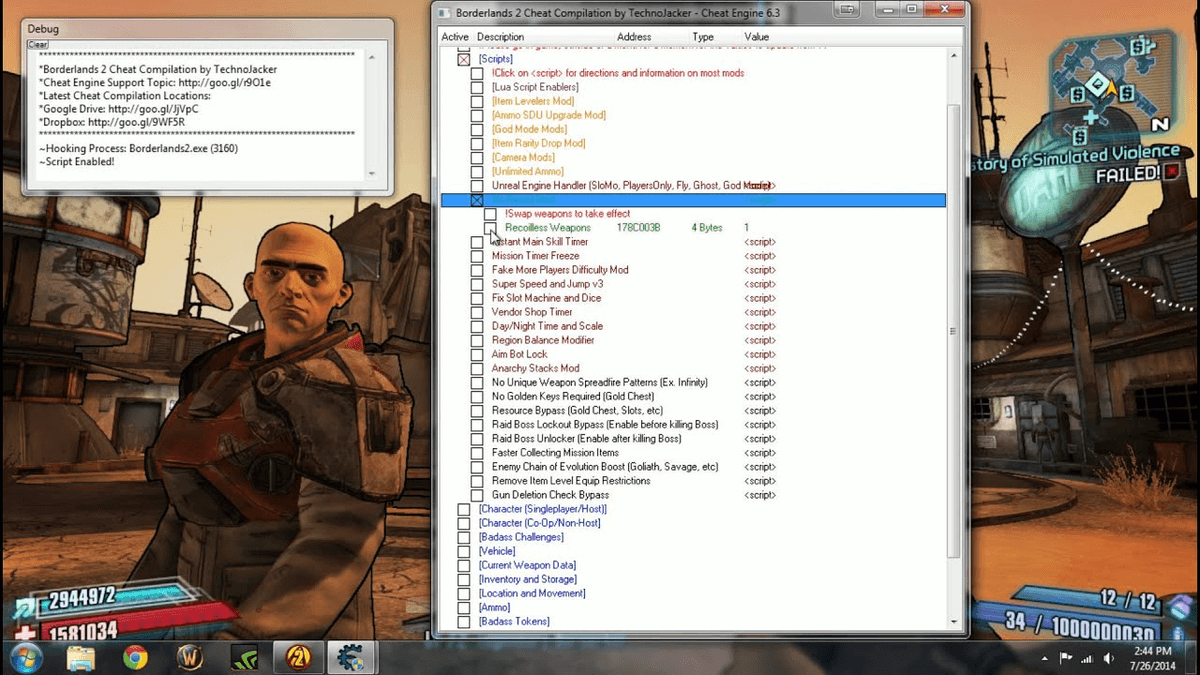This screenshot has width=1200, height=675.
Task: Click the NVIDIA icon in the taskbar
Action: pos(243,657)
